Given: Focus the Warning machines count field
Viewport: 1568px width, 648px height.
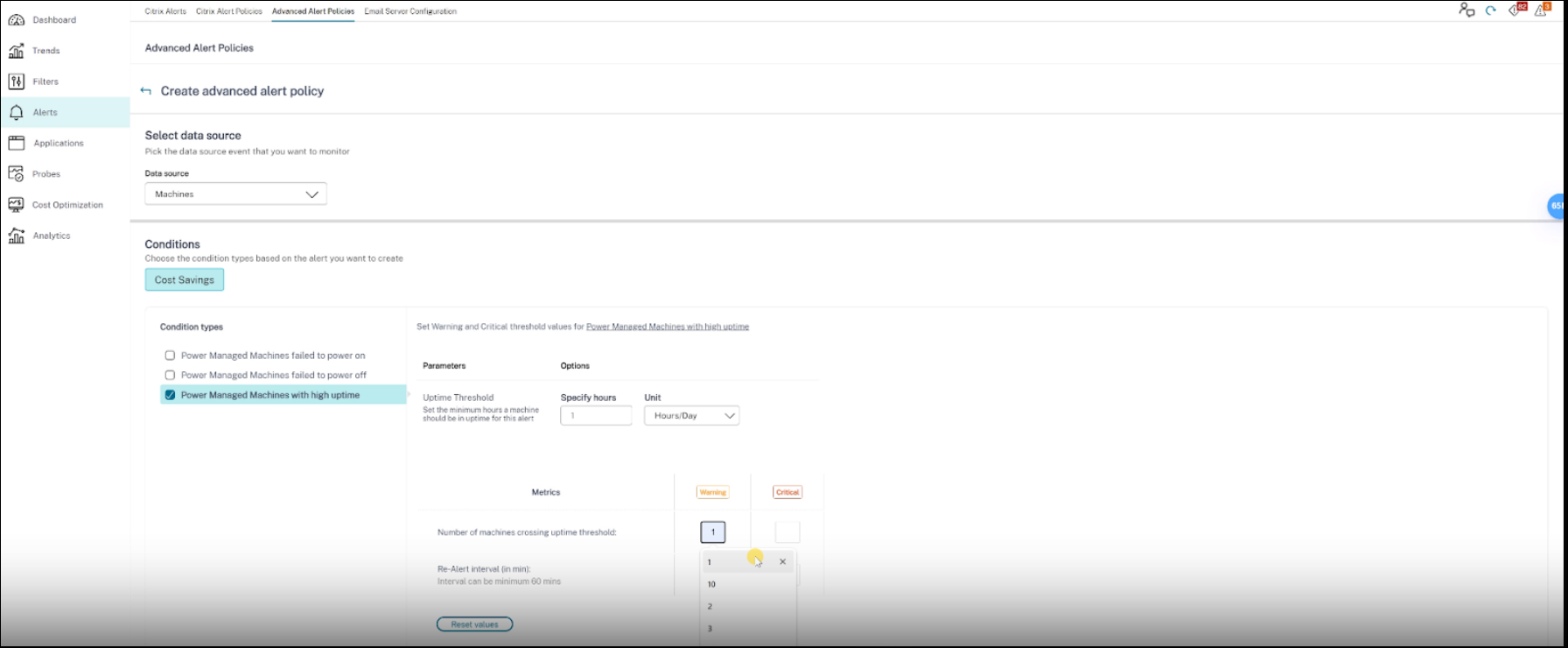Looking at the screenshot, I should [x=713, y=532].
